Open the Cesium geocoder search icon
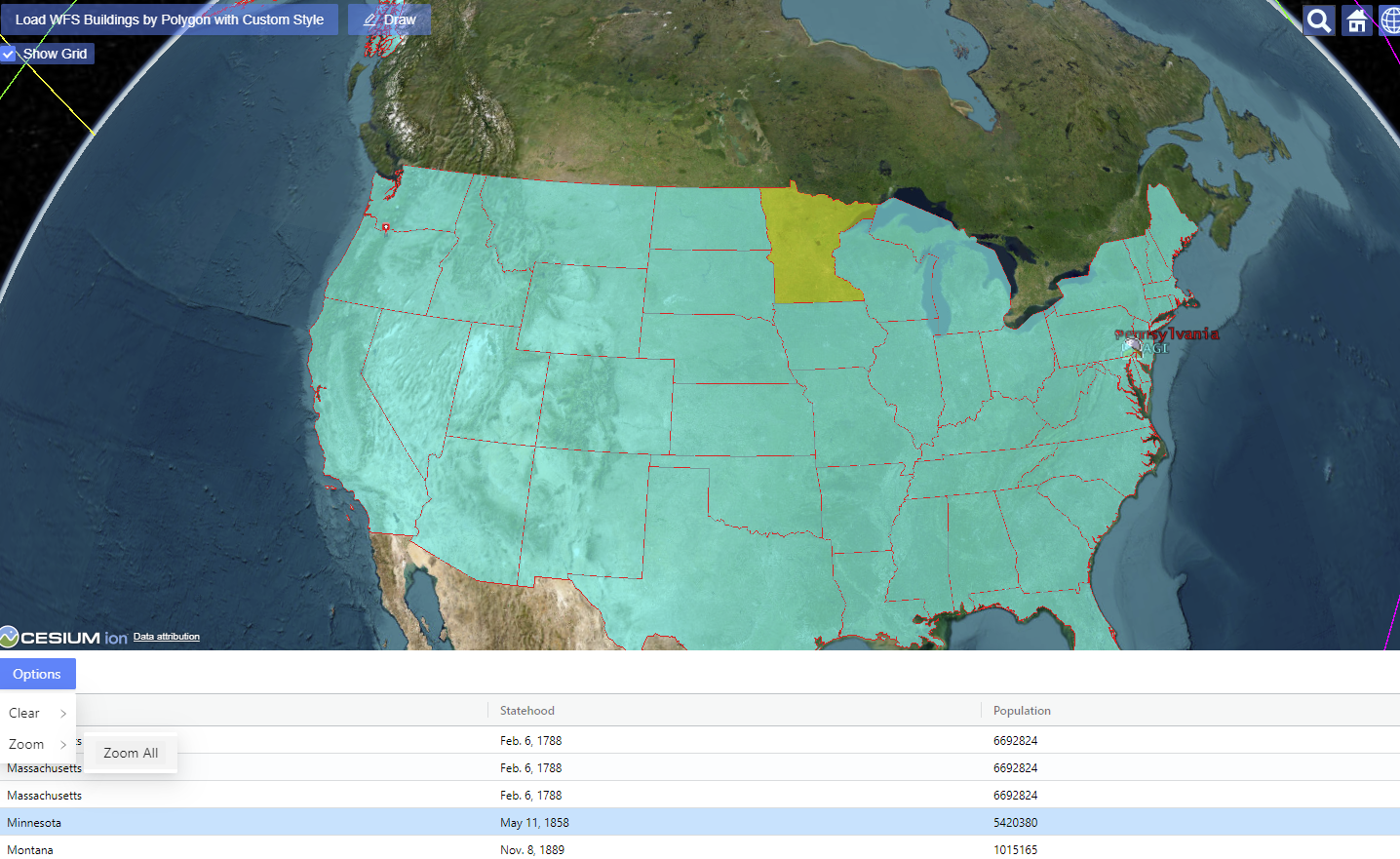The height and width of the screenshot is (859, 1400). (1318, 20)
